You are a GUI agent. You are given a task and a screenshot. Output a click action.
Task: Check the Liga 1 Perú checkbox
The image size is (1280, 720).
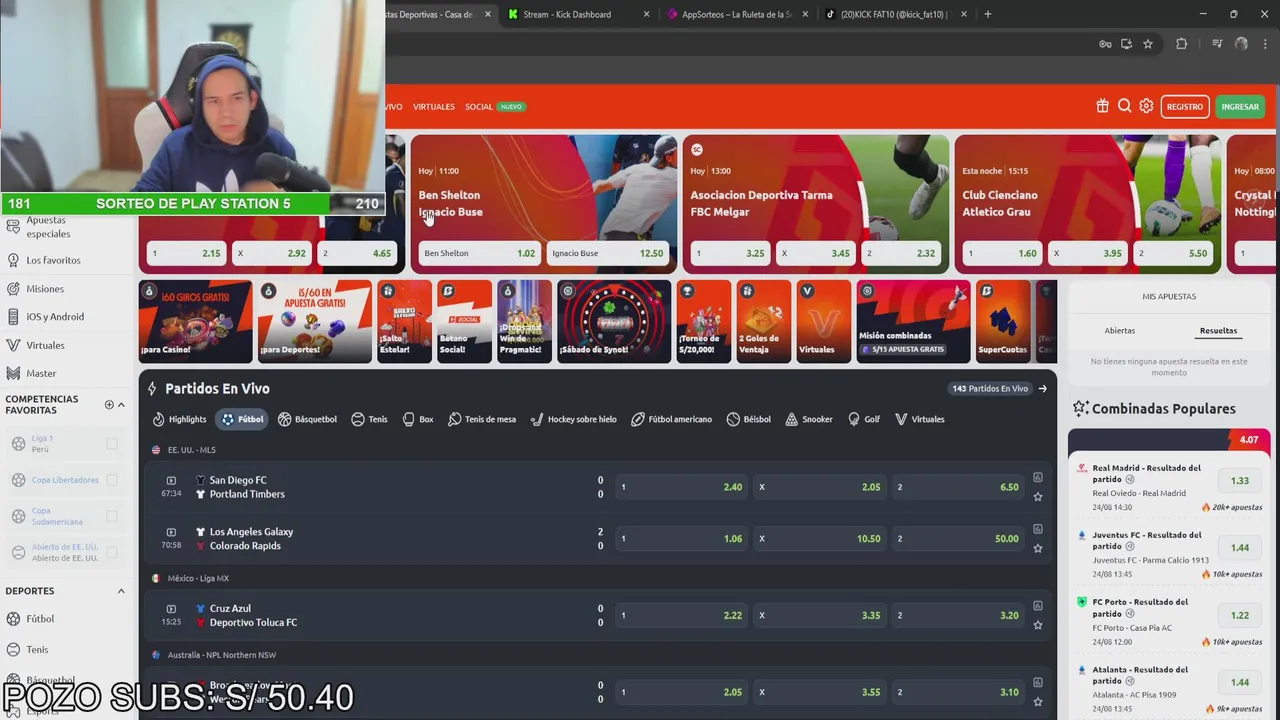[112, 444]
